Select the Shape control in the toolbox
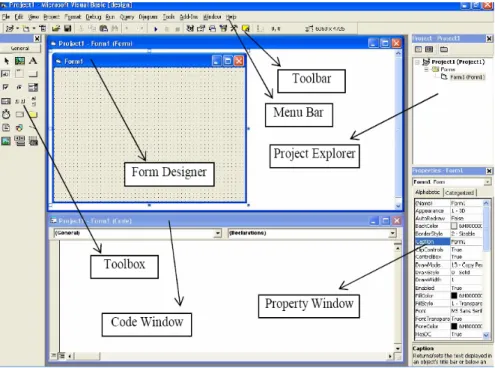The image size is (495, 368). [x=19, y=127]
